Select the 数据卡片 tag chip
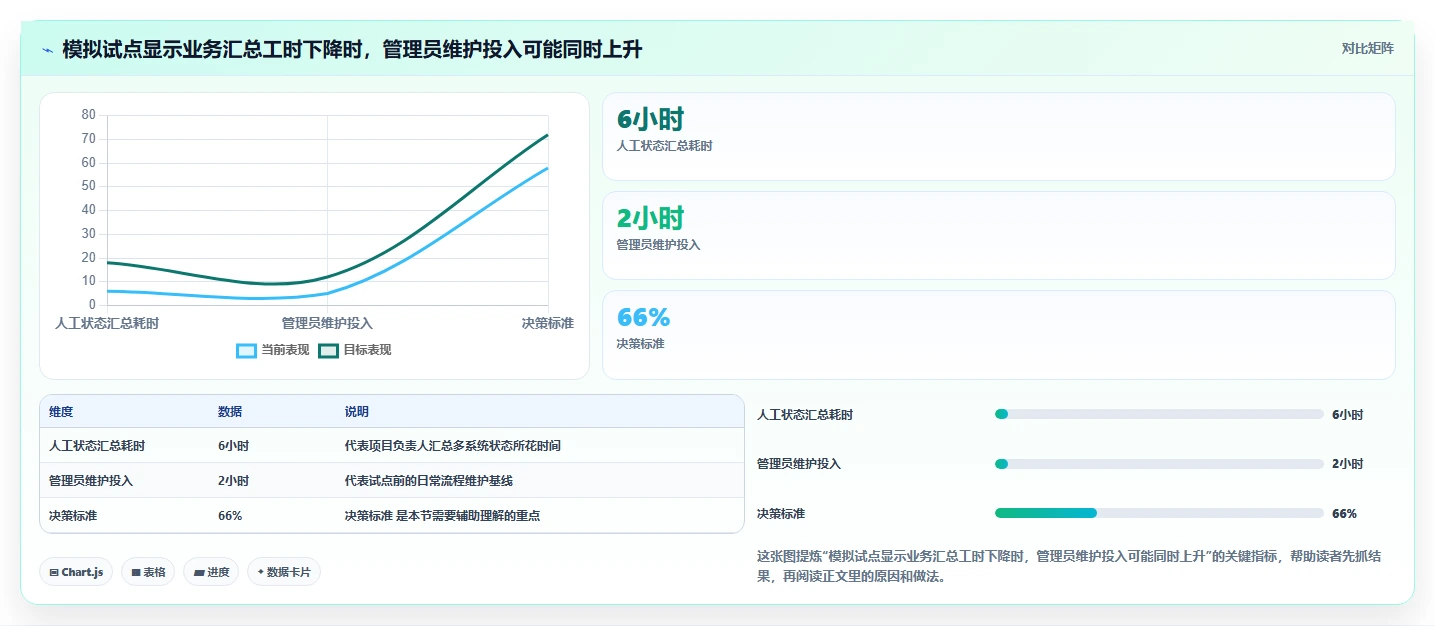Image resolution: width=1435 pixels, height=626 pixels. tap(284, 572)
